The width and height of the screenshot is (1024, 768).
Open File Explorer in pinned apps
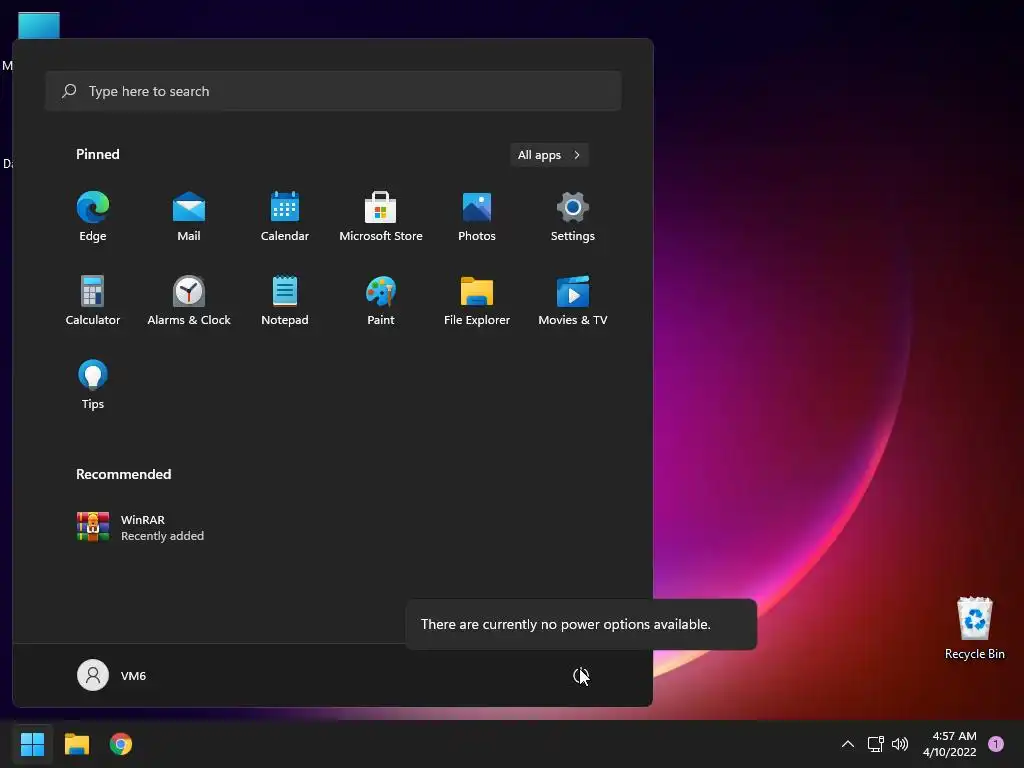click(x=477, y=300)
